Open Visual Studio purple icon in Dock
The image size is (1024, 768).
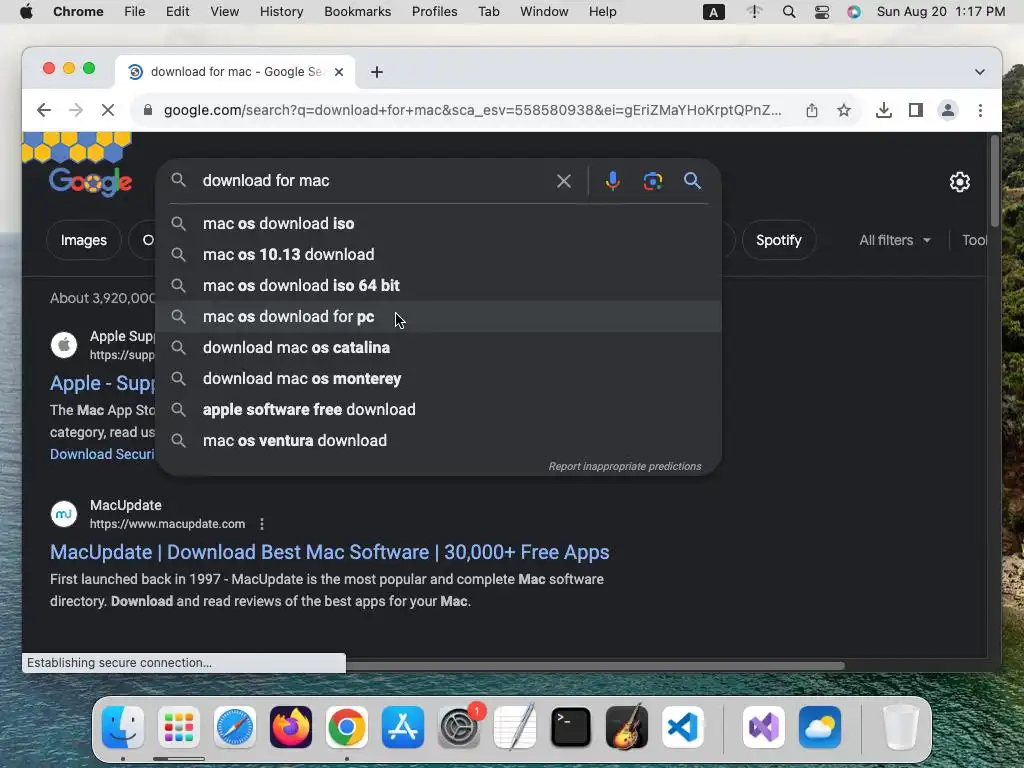pyautogui.click(x=764, y=727)
